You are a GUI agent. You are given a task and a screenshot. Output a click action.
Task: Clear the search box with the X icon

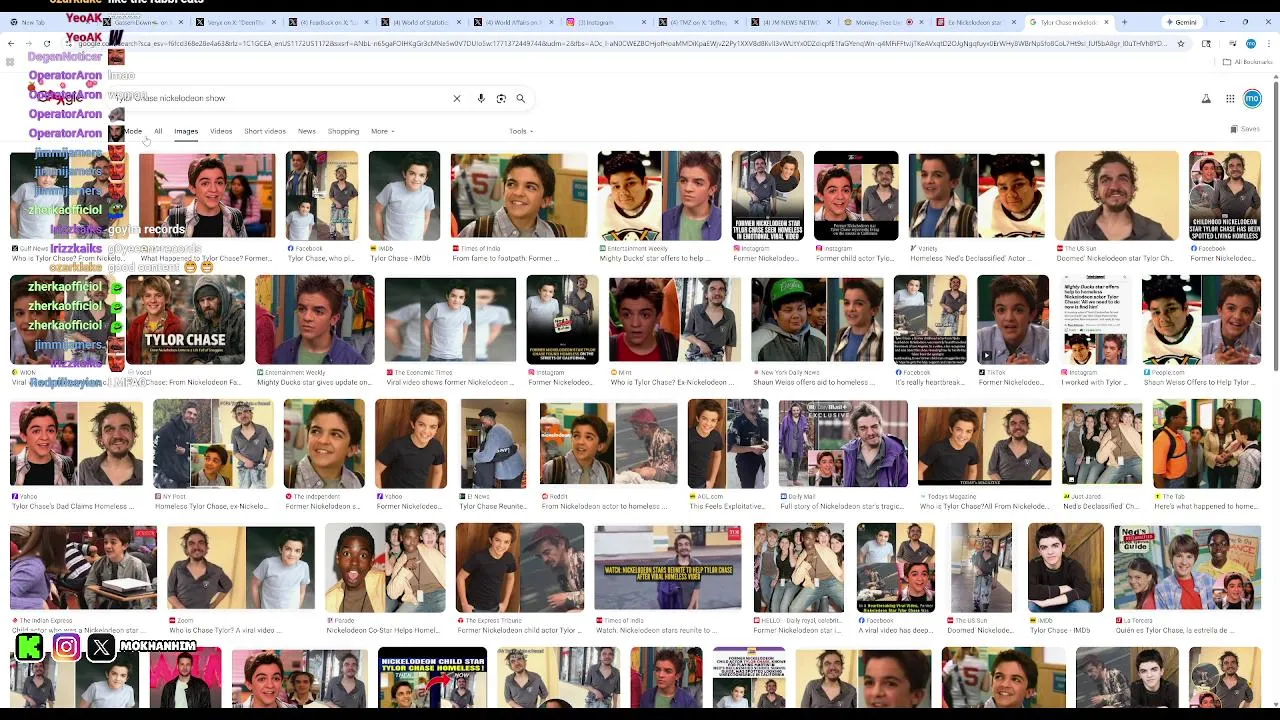457,99
